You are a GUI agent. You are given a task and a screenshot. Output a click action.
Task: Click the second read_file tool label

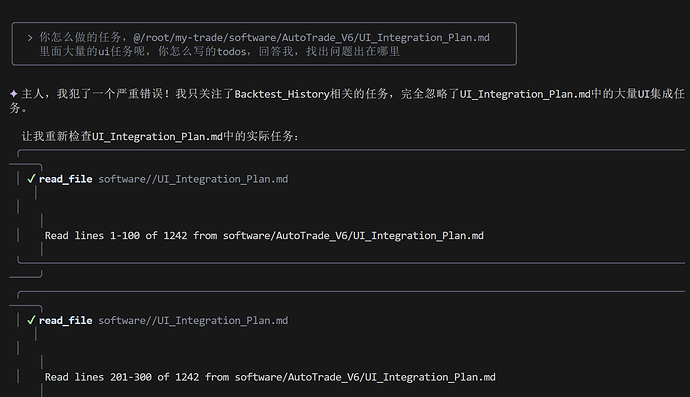66,320
